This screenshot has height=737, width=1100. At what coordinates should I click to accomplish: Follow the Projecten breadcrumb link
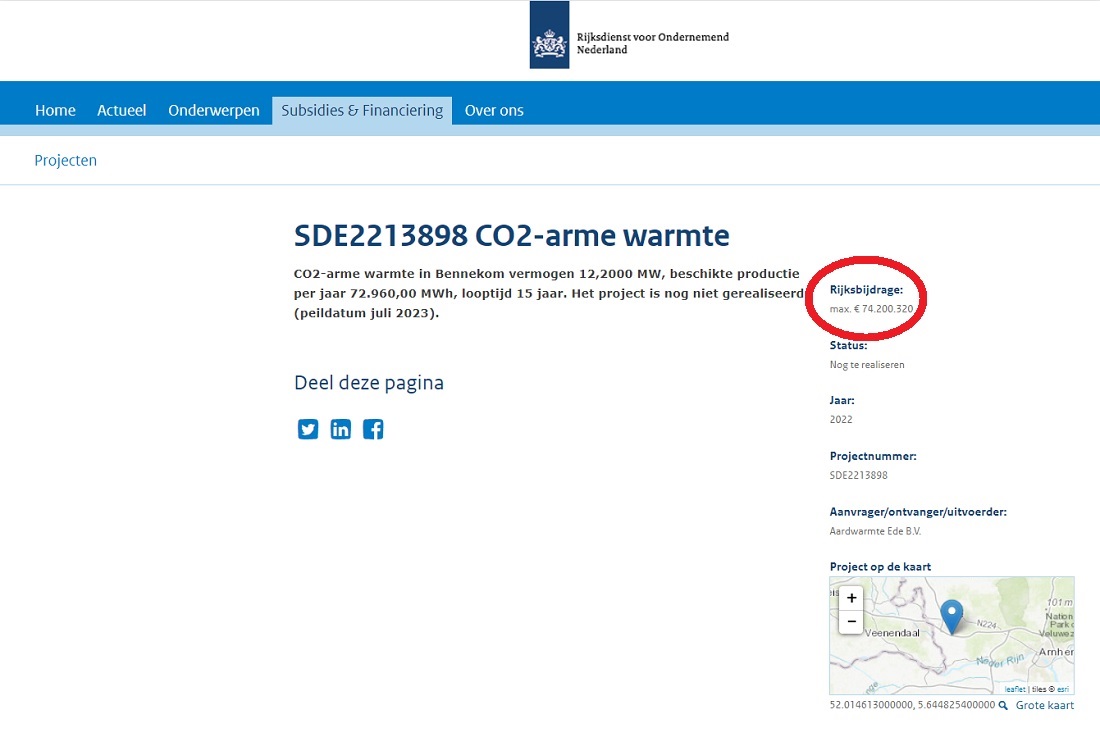click(x=65, y=161)
